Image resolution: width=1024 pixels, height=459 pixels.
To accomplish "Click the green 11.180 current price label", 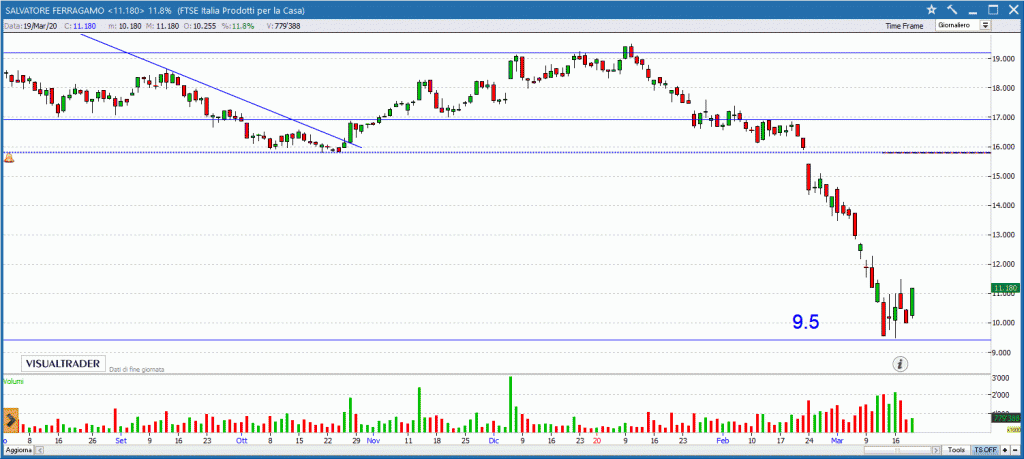I will coord(1006,288).
